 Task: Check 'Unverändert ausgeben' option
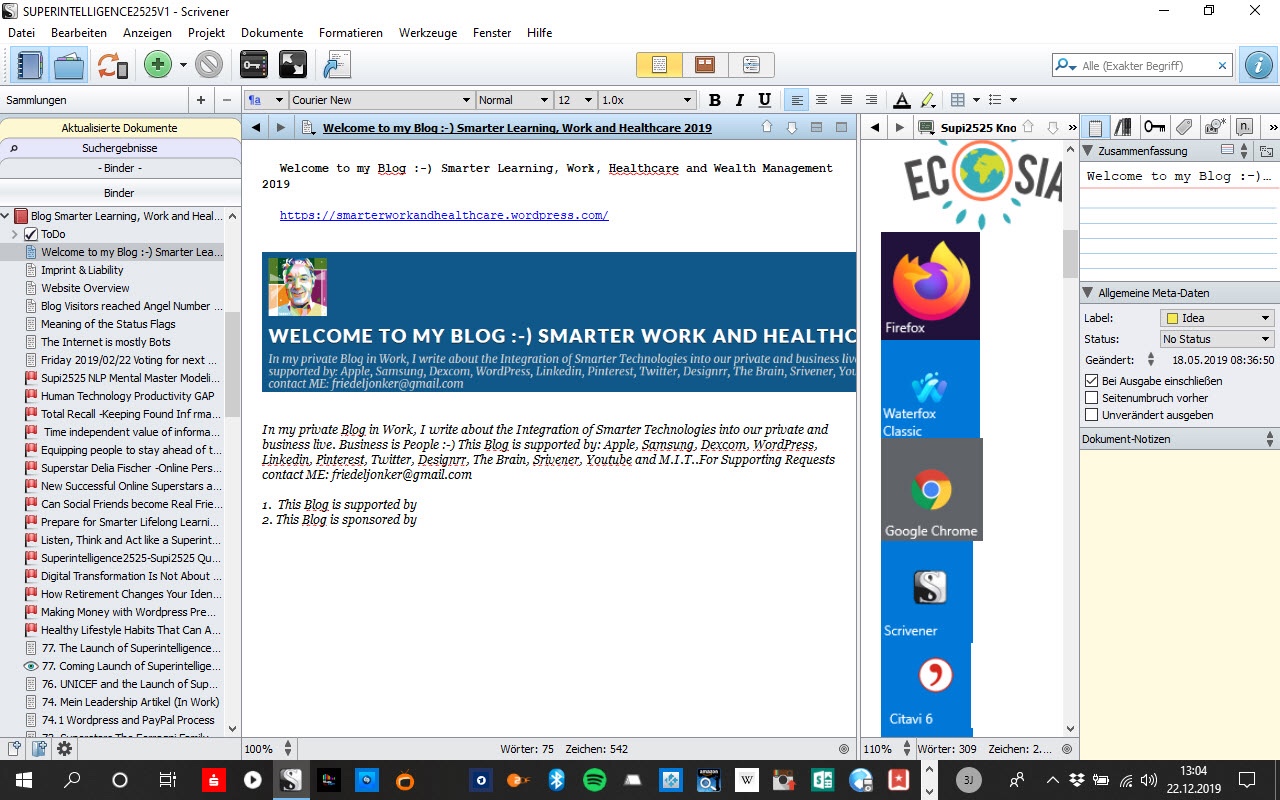[x=1092, y=415]
